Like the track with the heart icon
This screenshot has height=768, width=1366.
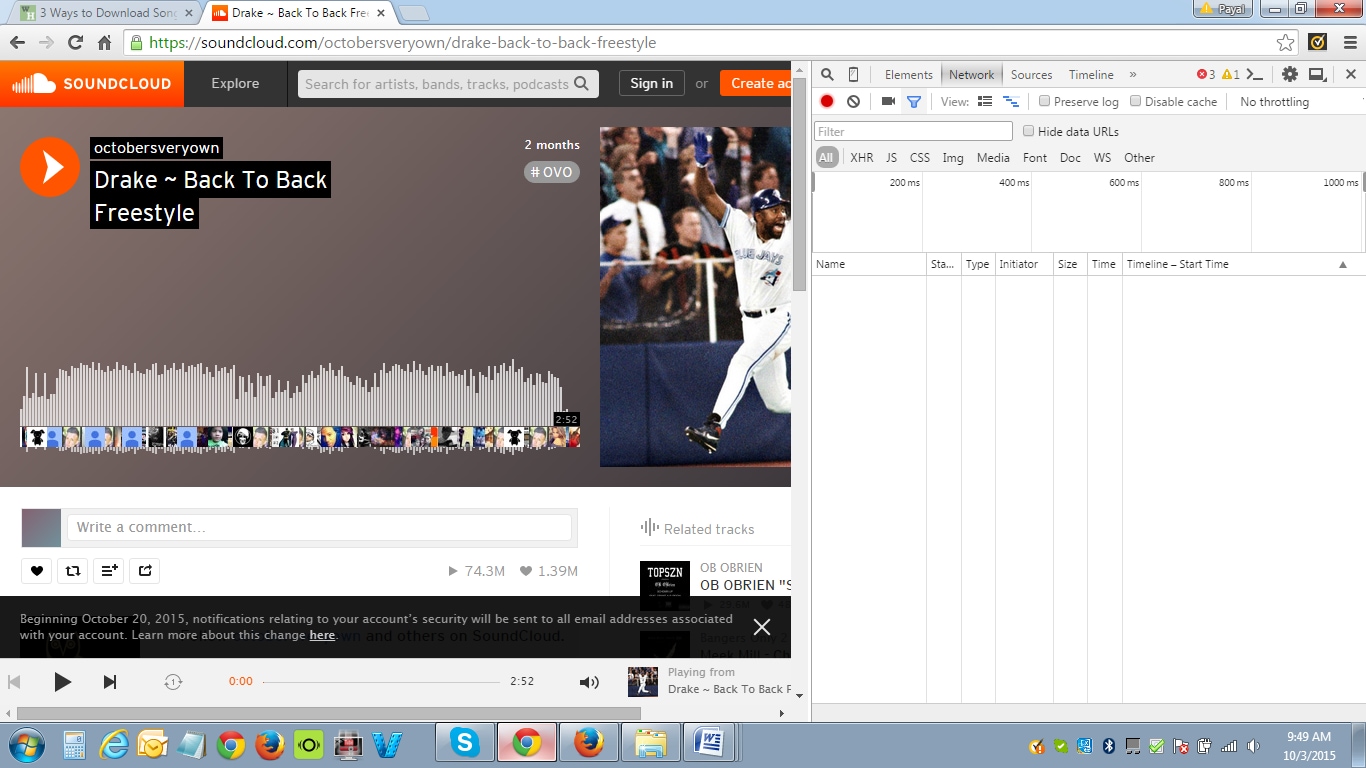pos(37,571)
